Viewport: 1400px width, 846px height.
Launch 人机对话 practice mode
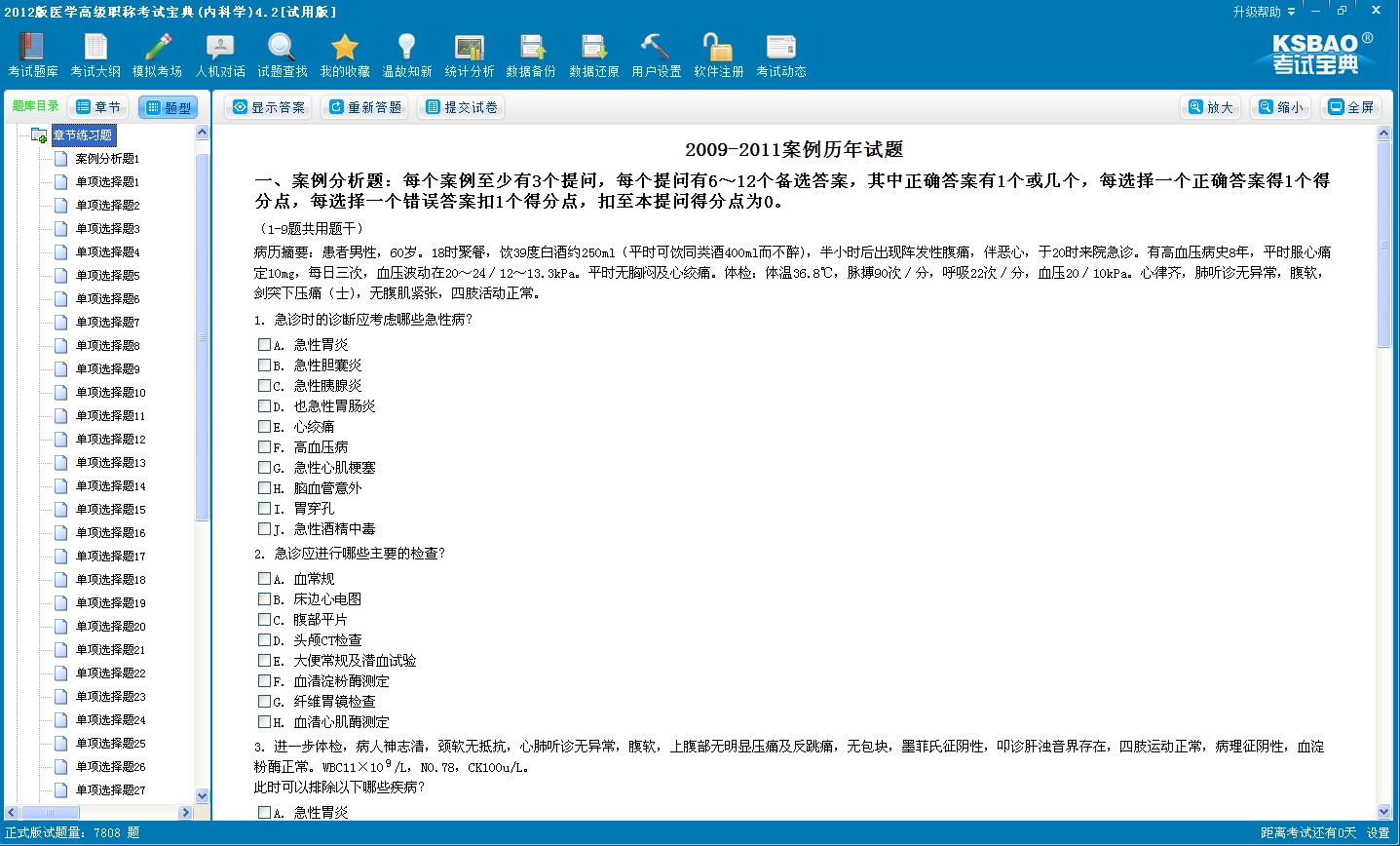click(x=219, y=54)
